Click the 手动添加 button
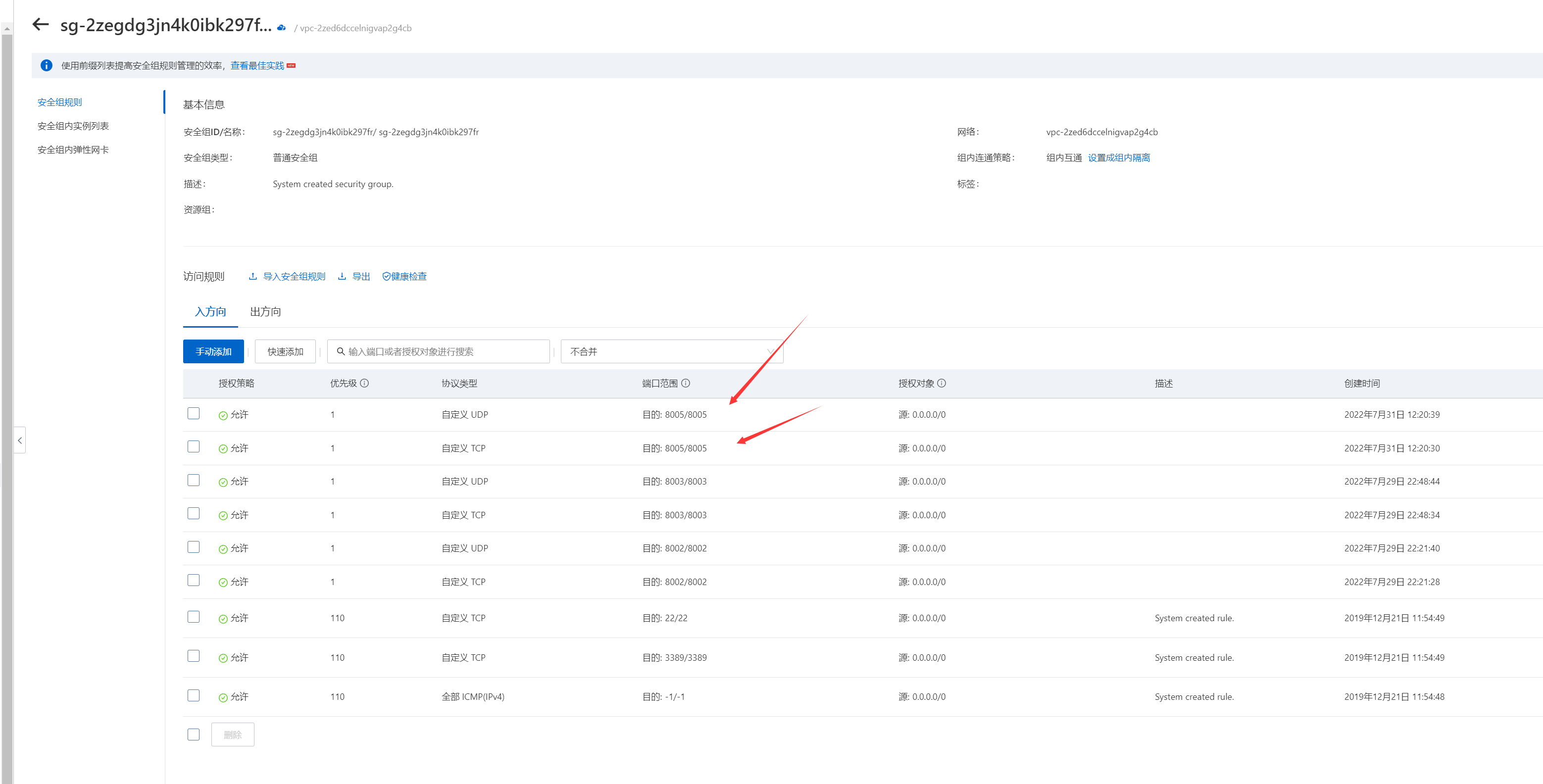 (213, 351)
